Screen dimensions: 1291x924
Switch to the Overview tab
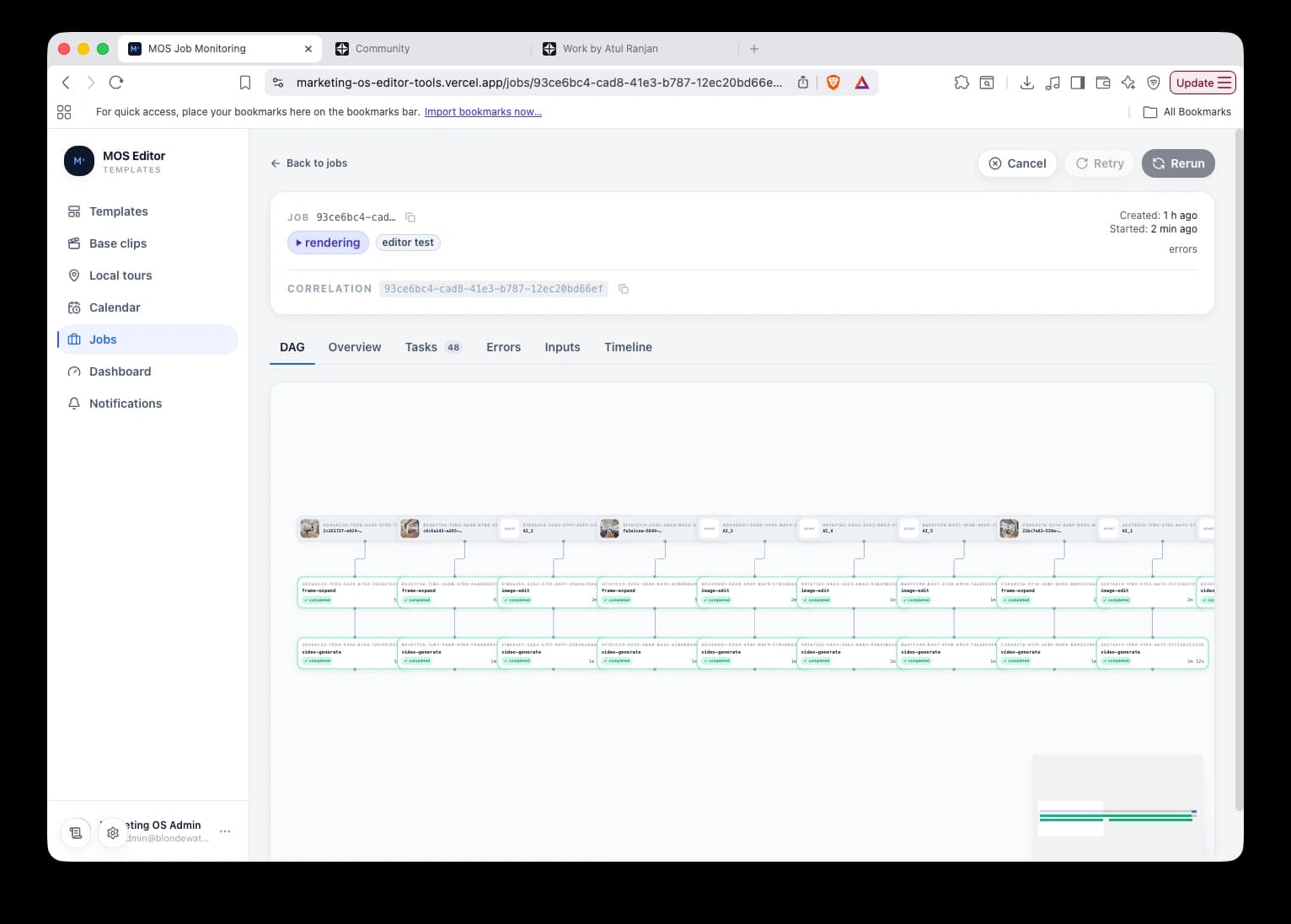coord(355,347)
